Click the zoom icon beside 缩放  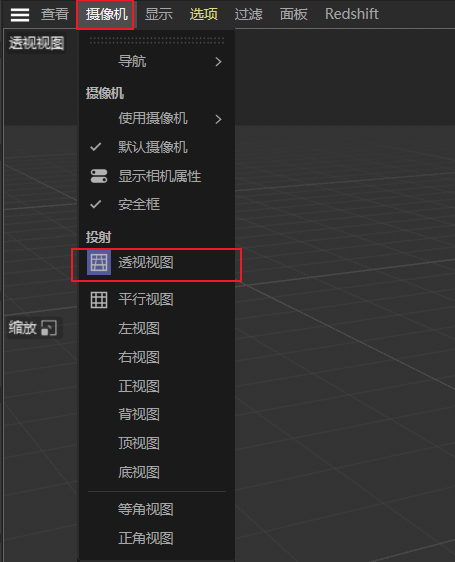(49, 328)
